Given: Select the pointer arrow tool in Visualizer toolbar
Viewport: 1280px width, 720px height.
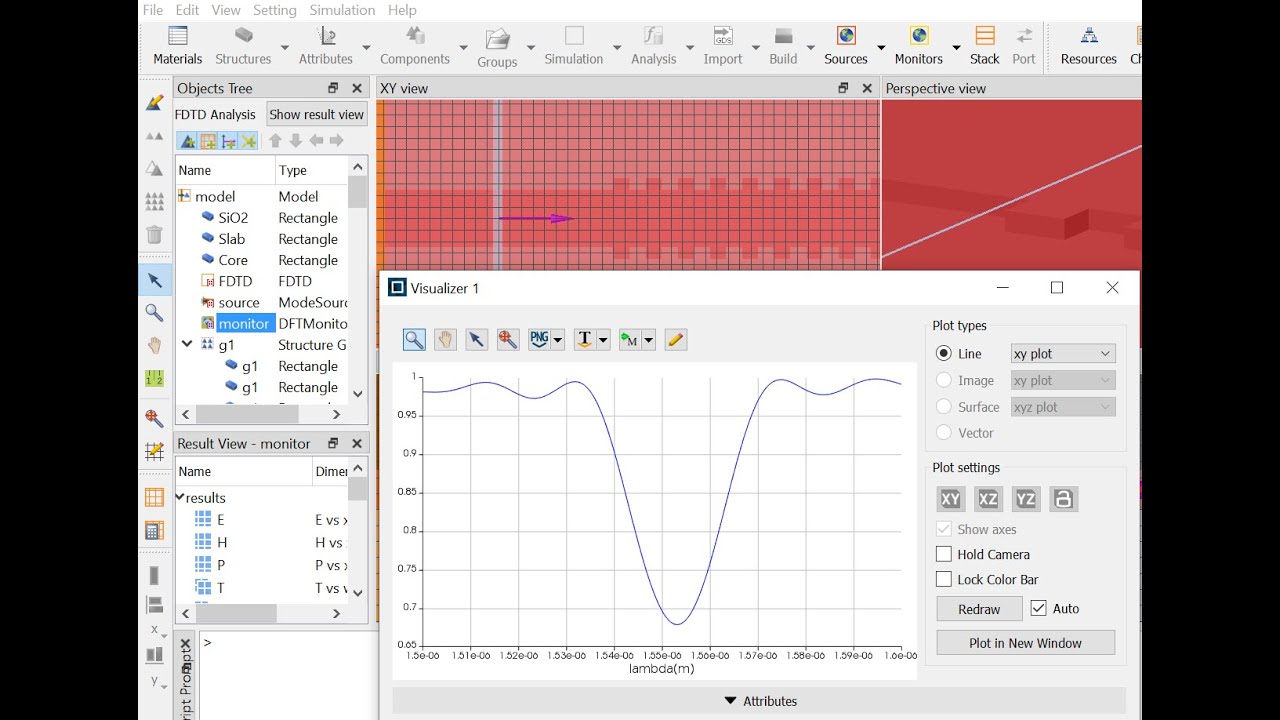Looking at the screenshot, I should click(476, 340).
